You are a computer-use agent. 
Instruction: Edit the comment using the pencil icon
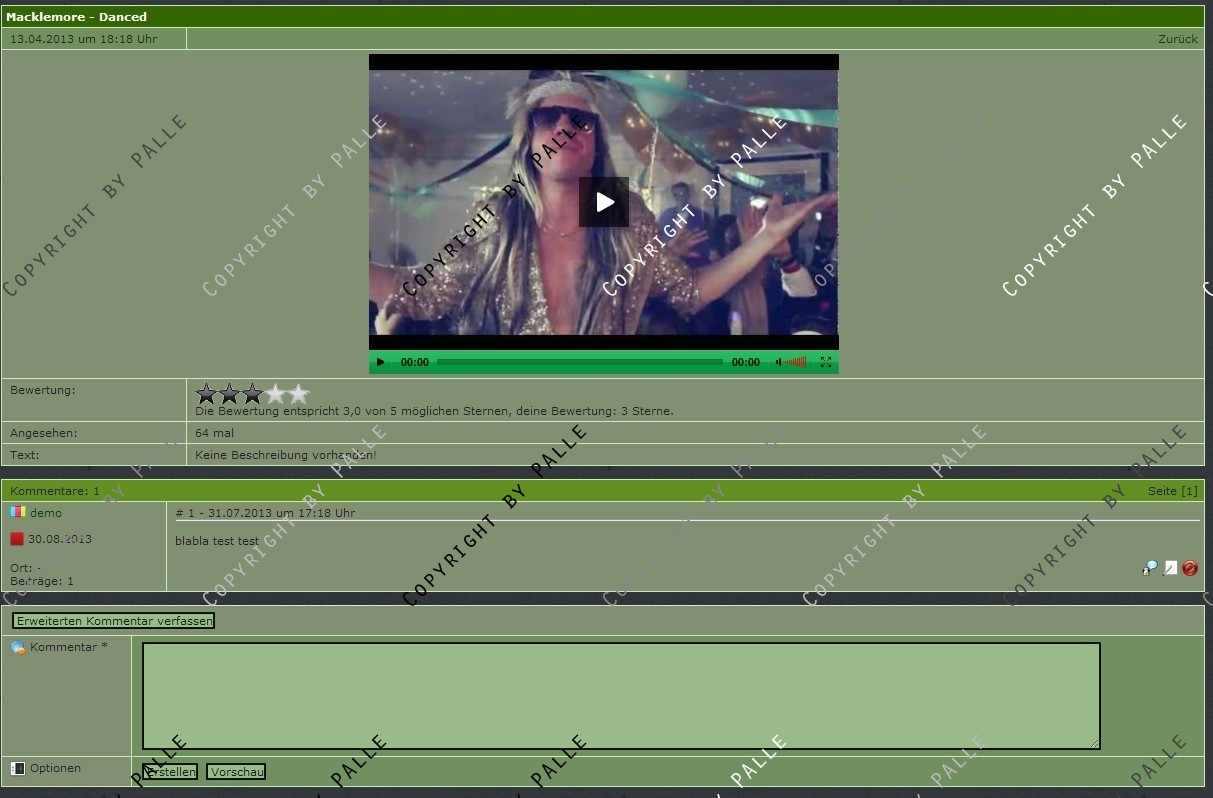(x=1170, y=568)
